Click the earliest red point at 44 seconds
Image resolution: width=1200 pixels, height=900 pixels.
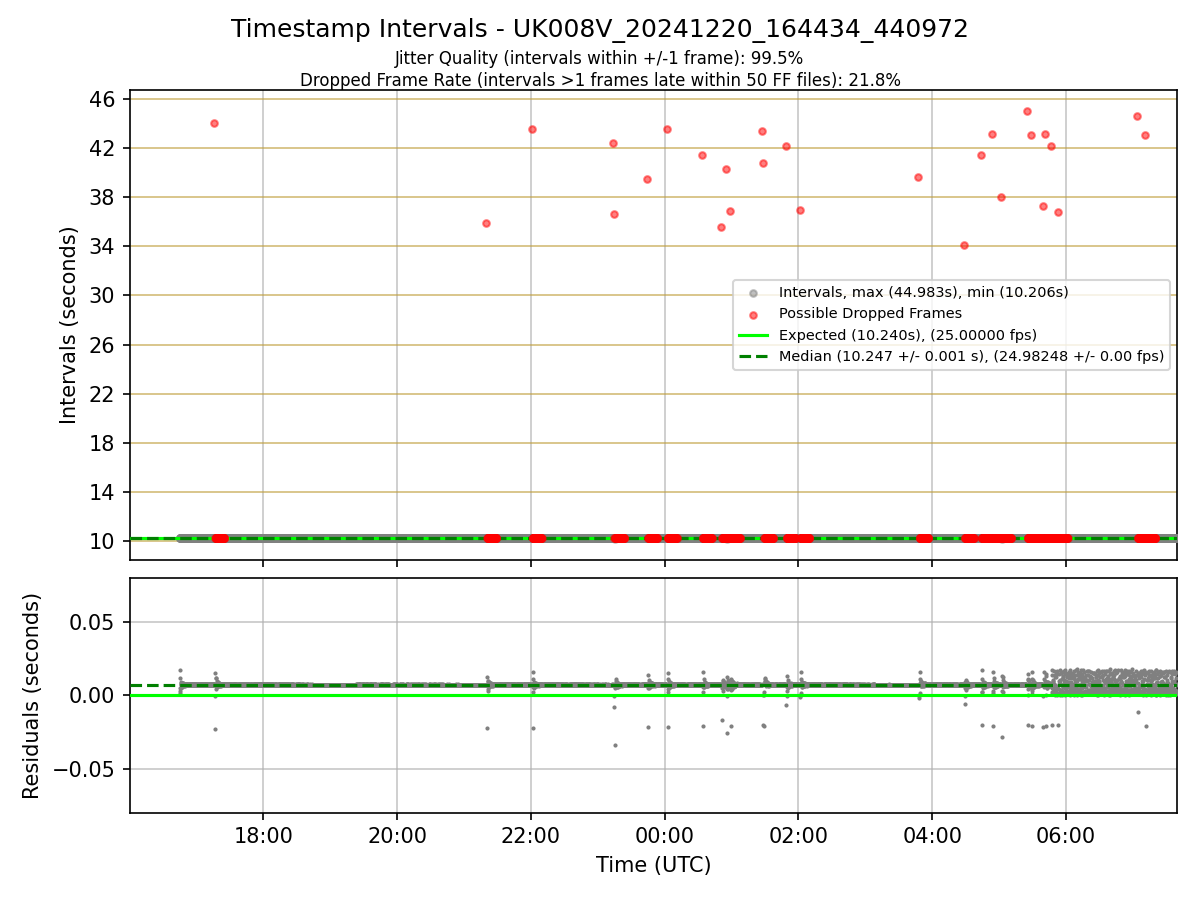(x=214, y=123)
